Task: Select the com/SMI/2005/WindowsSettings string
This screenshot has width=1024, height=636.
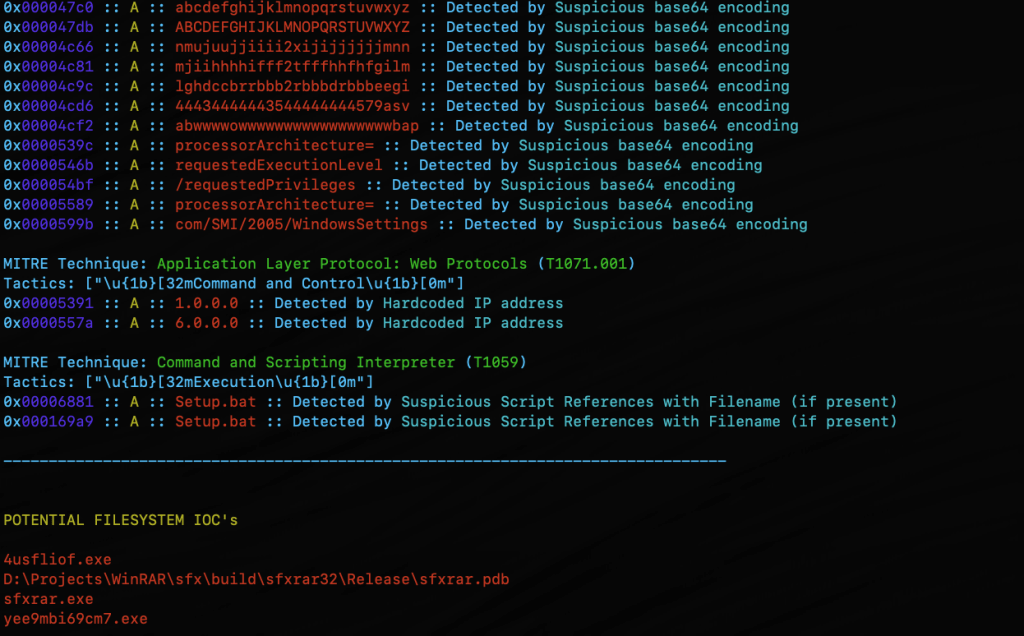Action: pyautogui.click(x=301, y=224)
